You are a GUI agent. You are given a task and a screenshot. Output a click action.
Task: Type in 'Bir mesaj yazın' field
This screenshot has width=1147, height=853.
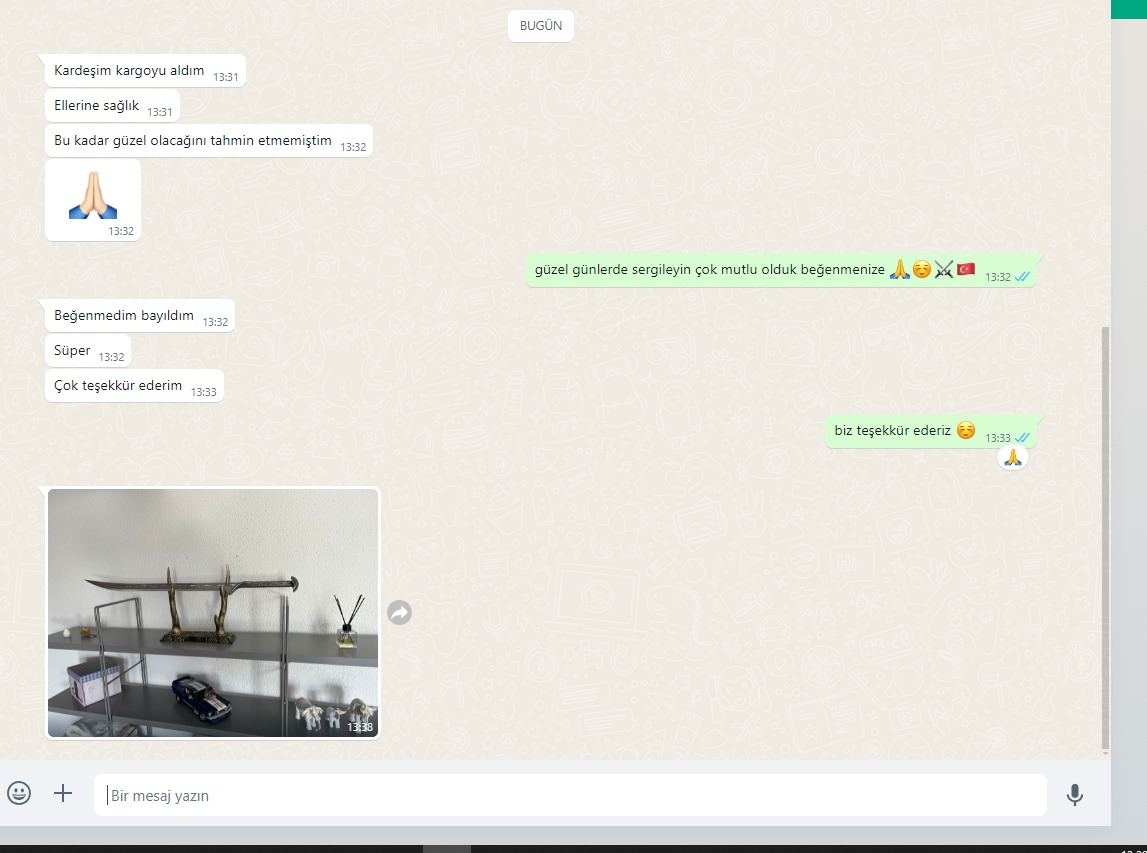pyautogui.click(x=570, y=795)
